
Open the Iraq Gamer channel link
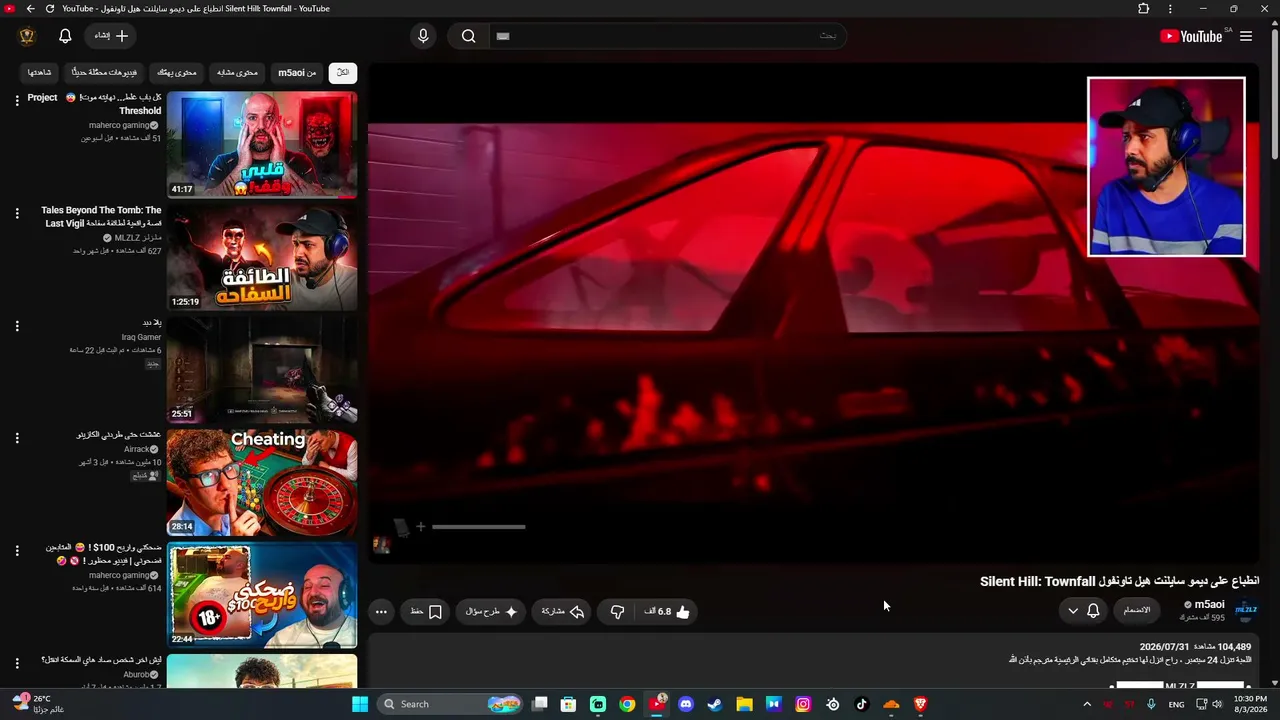pos(141,337)
